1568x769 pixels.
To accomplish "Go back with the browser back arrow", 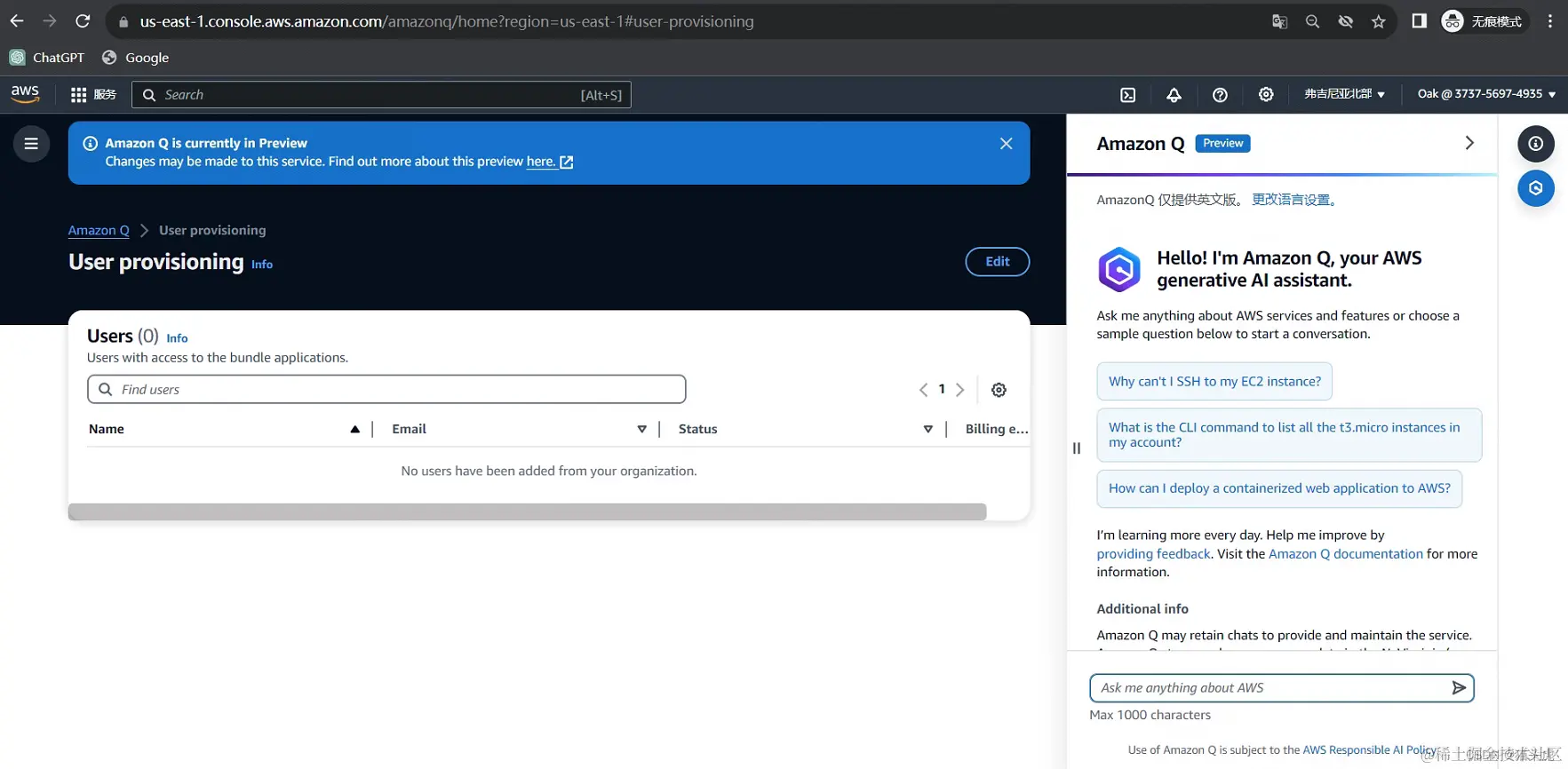I will 17,21.
